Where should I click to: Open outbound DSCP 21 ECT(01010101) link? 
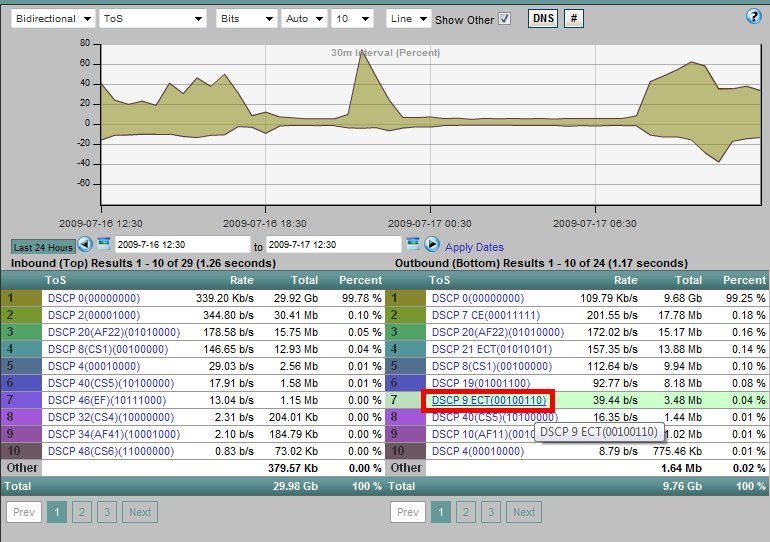point(492,350)
